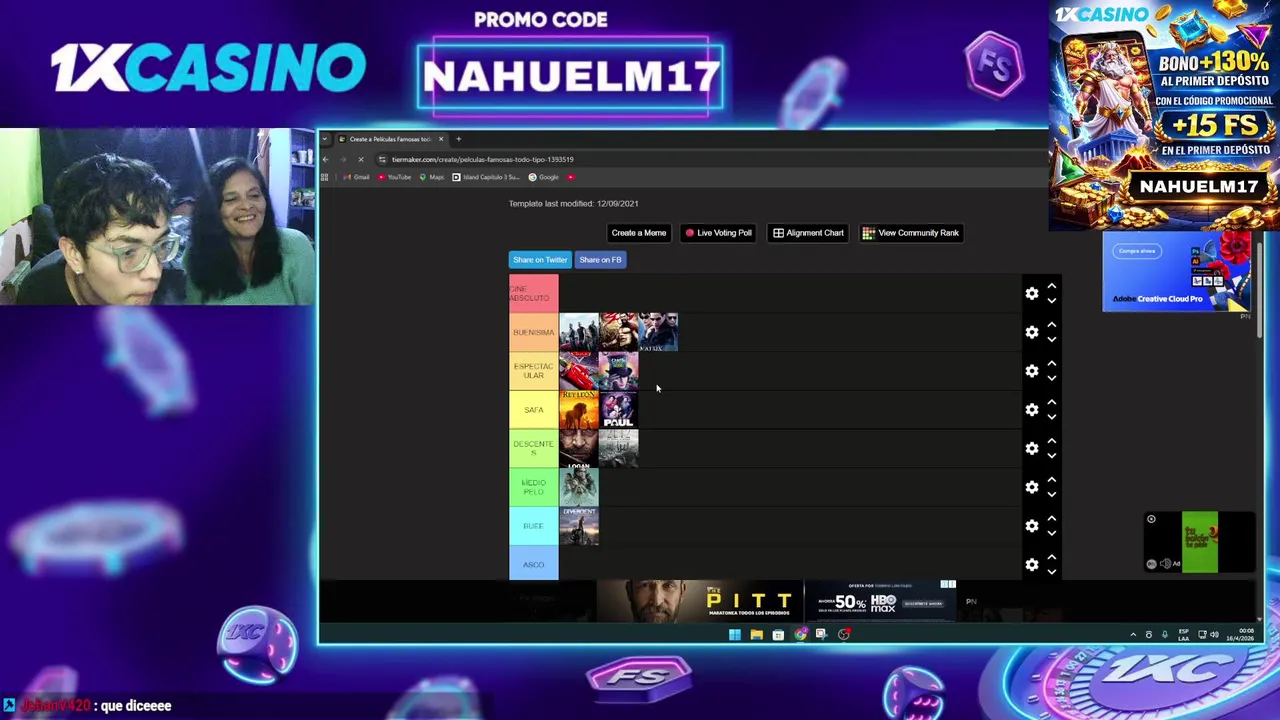The width and height of the screenshot is (1280, 720).
Task: Select the 300 poster in BUENISIMA
Action: [619, 332]
